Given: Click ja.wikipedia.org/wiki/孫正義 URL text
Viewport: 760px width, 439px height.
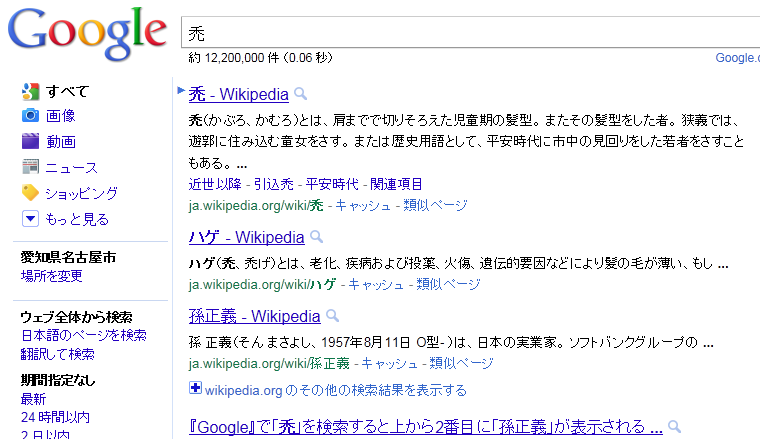Looking at the screenshot, I should click(x=269, y=363).
